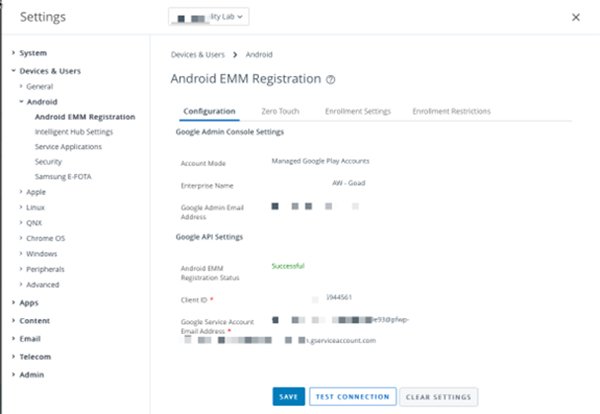Image resolution: width=600 pixels, height=414 pixels.
Task: Click the Clear Settings button
Action: (x=438, y=397)
